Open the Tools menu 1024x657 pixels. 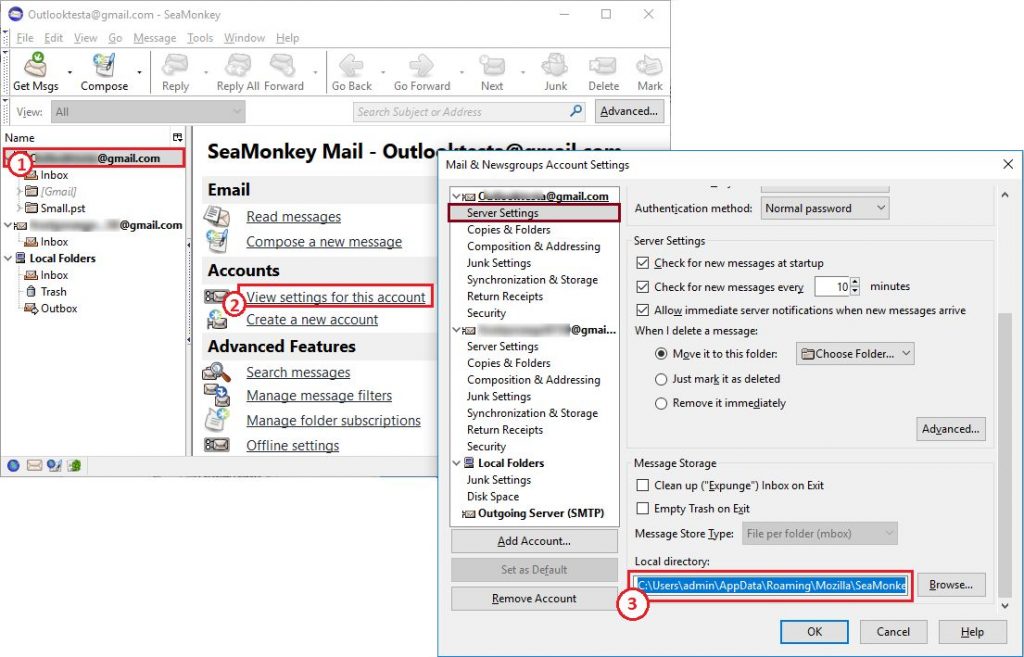pos(200,38)
